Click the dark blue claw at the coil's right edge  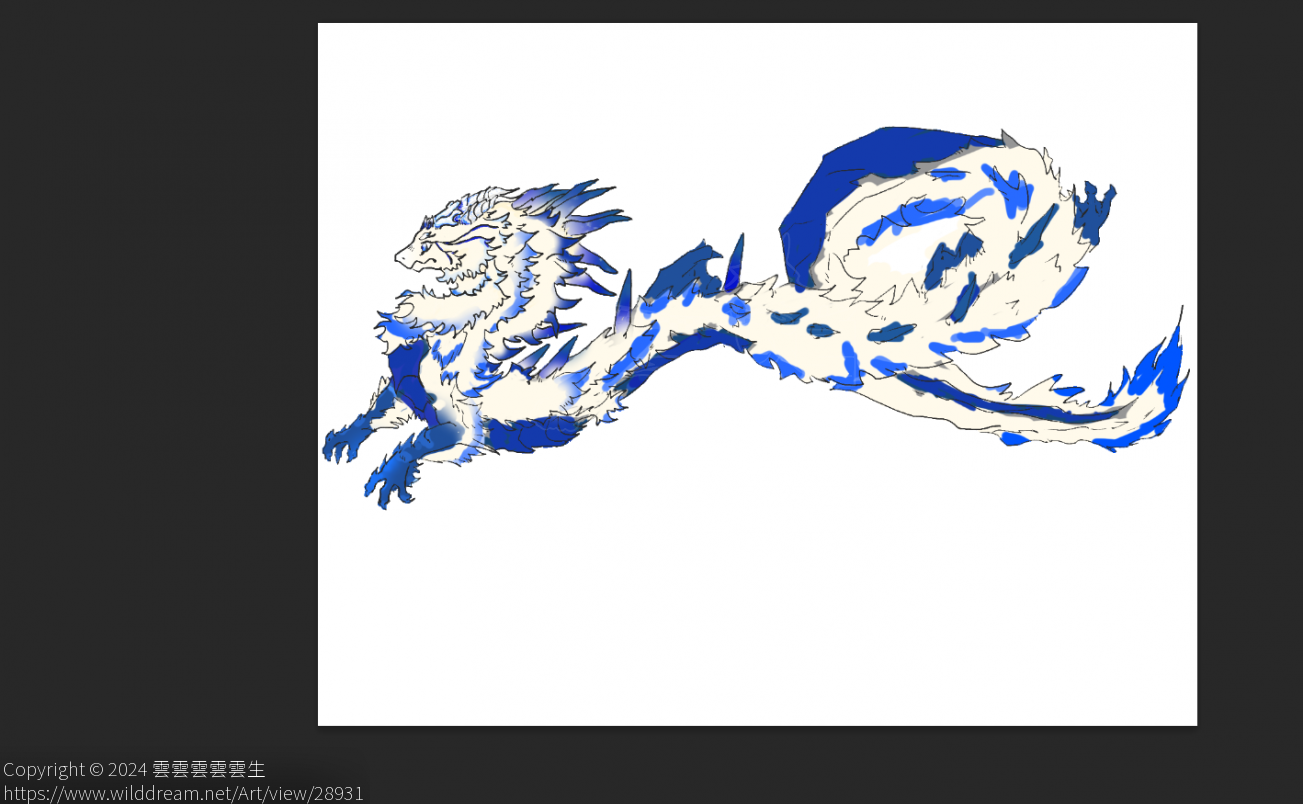click(x=1093, y=210)
